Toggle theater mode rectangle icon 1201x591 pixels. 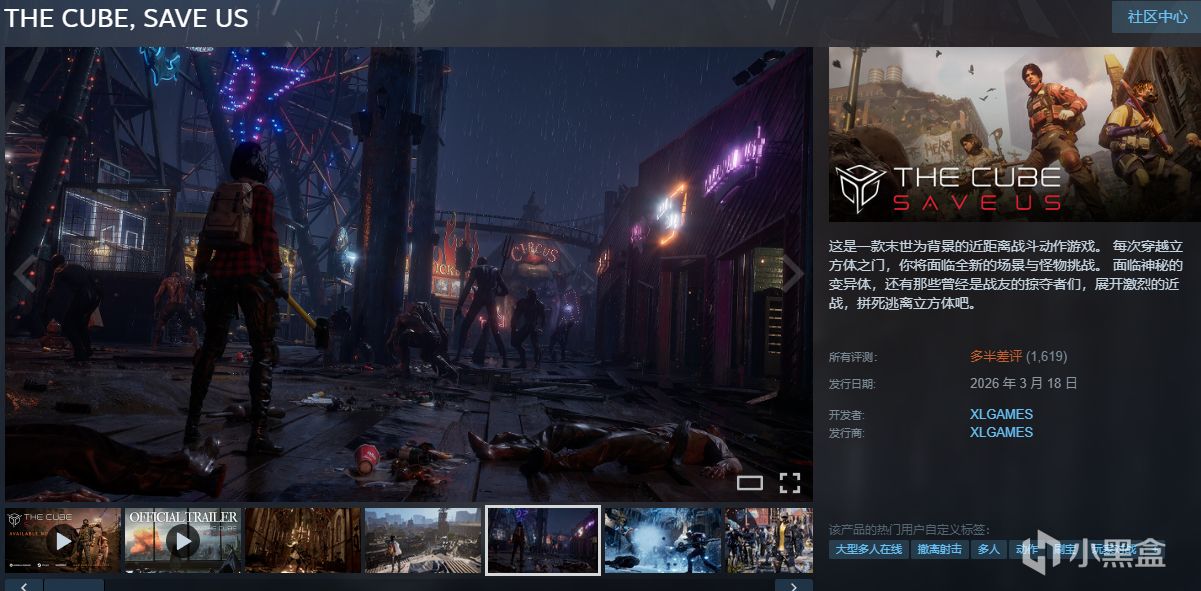point(750,483)
